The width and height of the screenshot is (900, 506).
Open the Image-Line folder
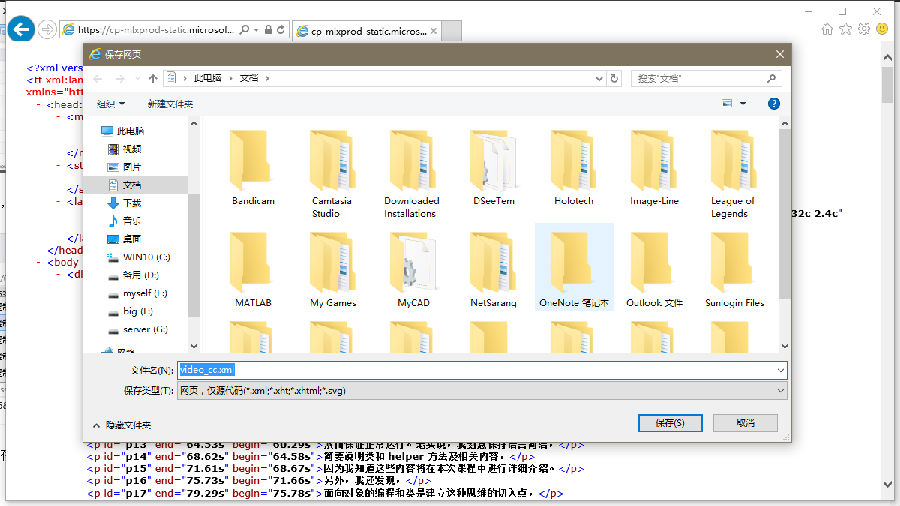(x=654, y=168)
